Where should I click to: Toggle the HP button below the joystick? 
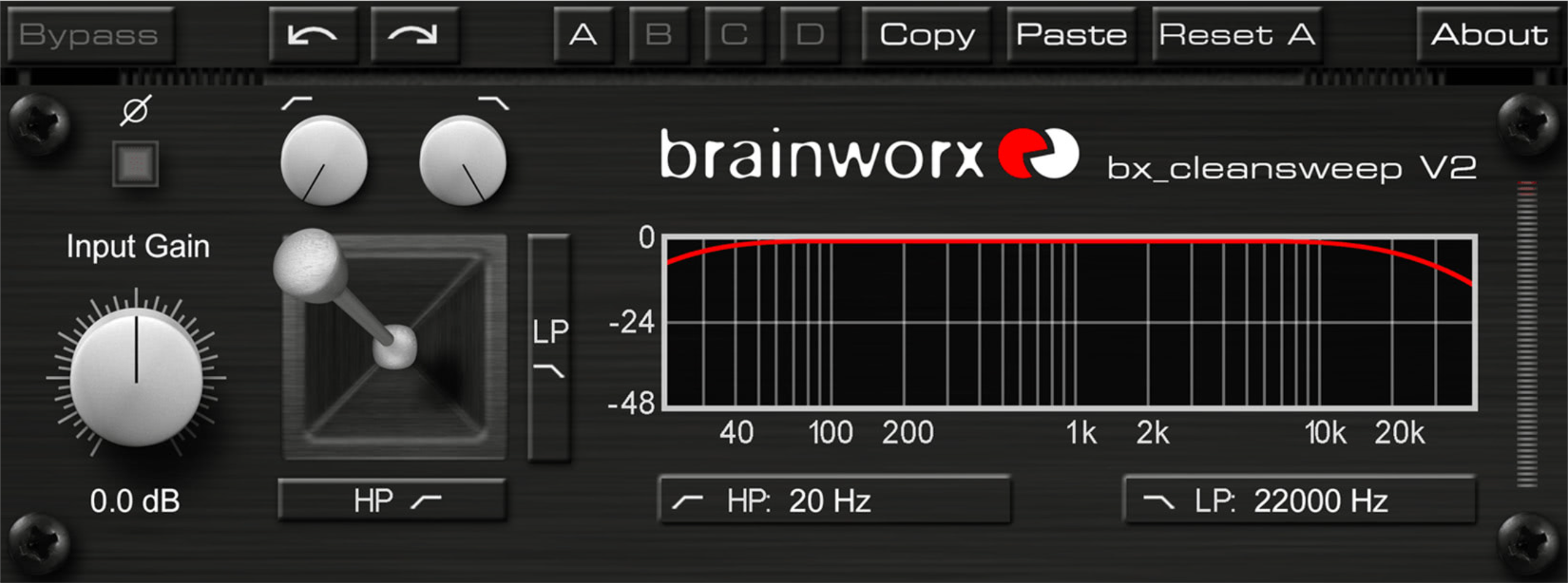pos(393,500)
